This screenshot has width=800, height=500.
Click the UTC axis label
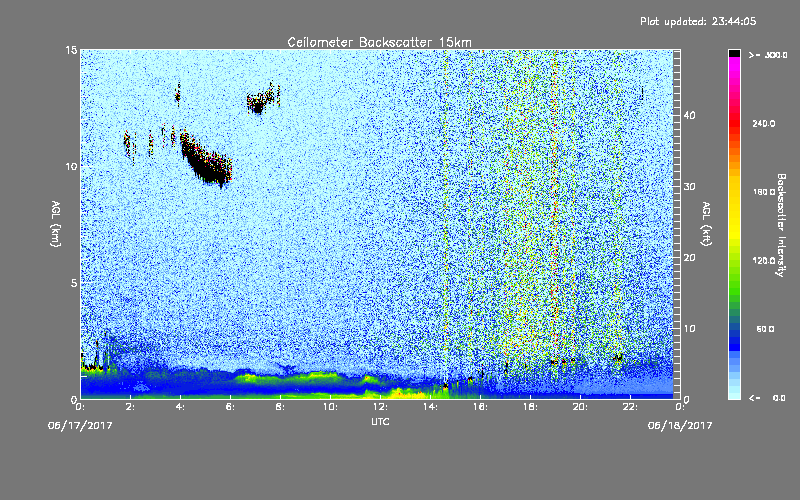[x=380, y=421]
